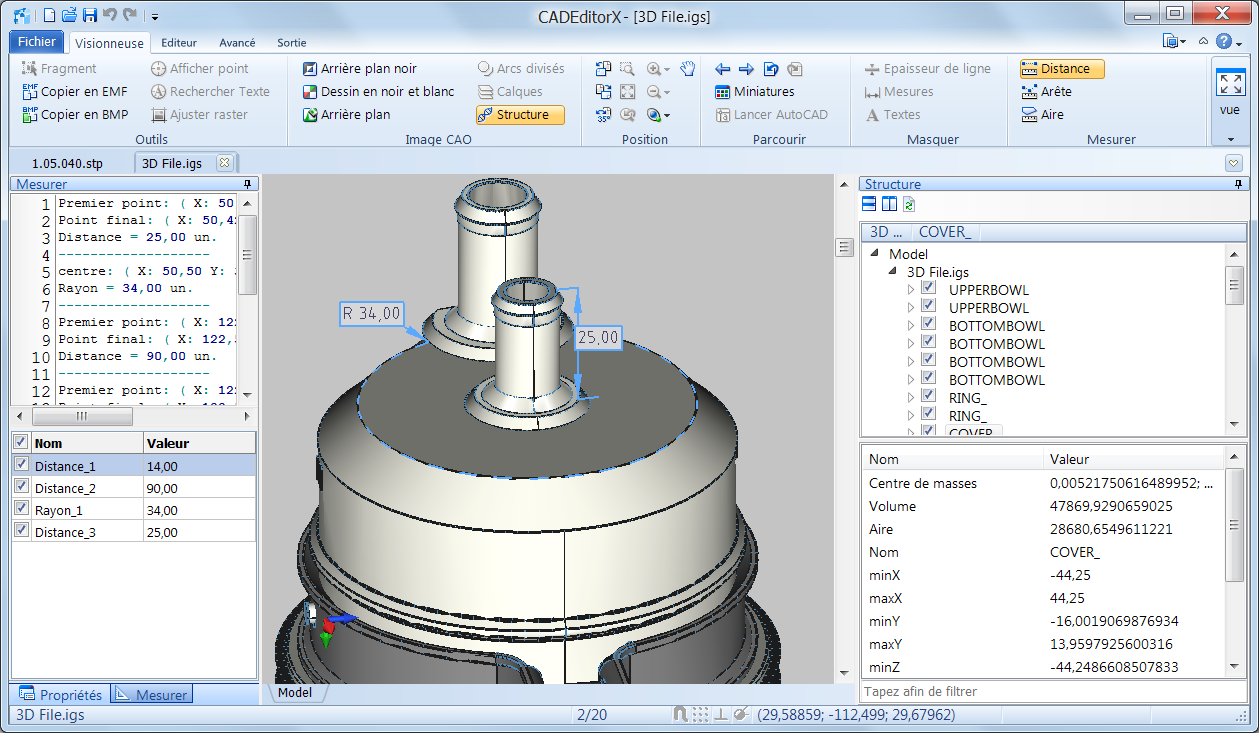Collapse the 3D File.igs tree node
This screenshot has width=1259, height=733.
tap(893, 272)
